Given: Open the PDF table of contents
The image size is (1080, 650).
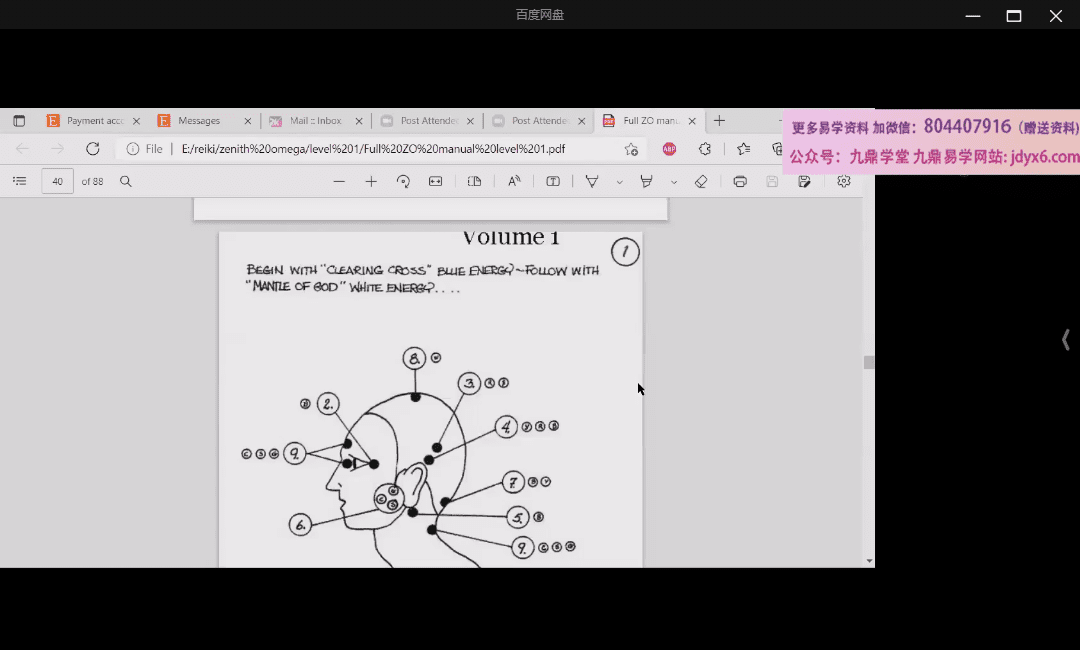Looking at the screenshot, I should click(x=19, y=181).
